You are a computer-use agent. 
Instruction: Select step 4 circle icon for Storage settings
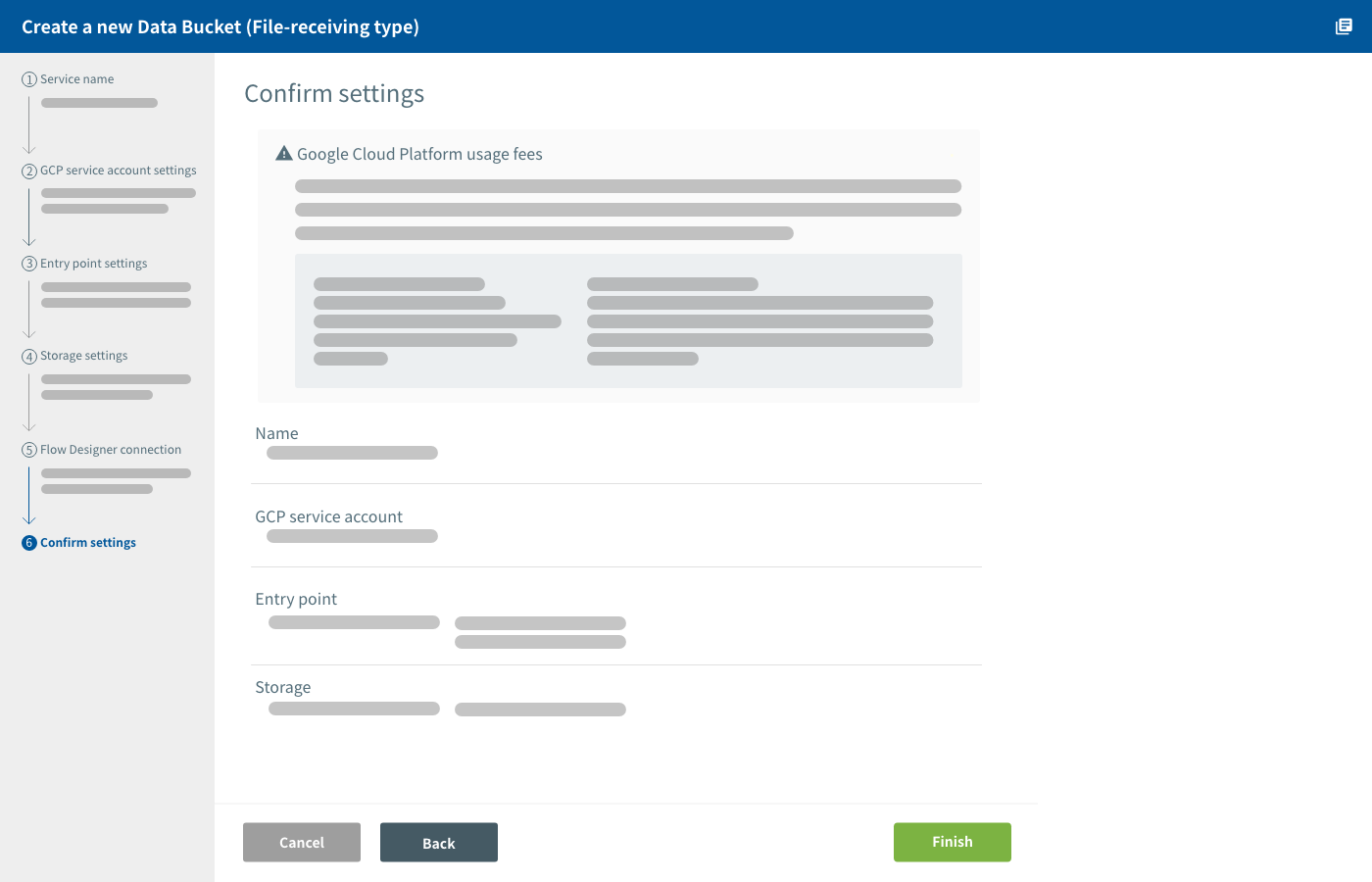point(29,356)
